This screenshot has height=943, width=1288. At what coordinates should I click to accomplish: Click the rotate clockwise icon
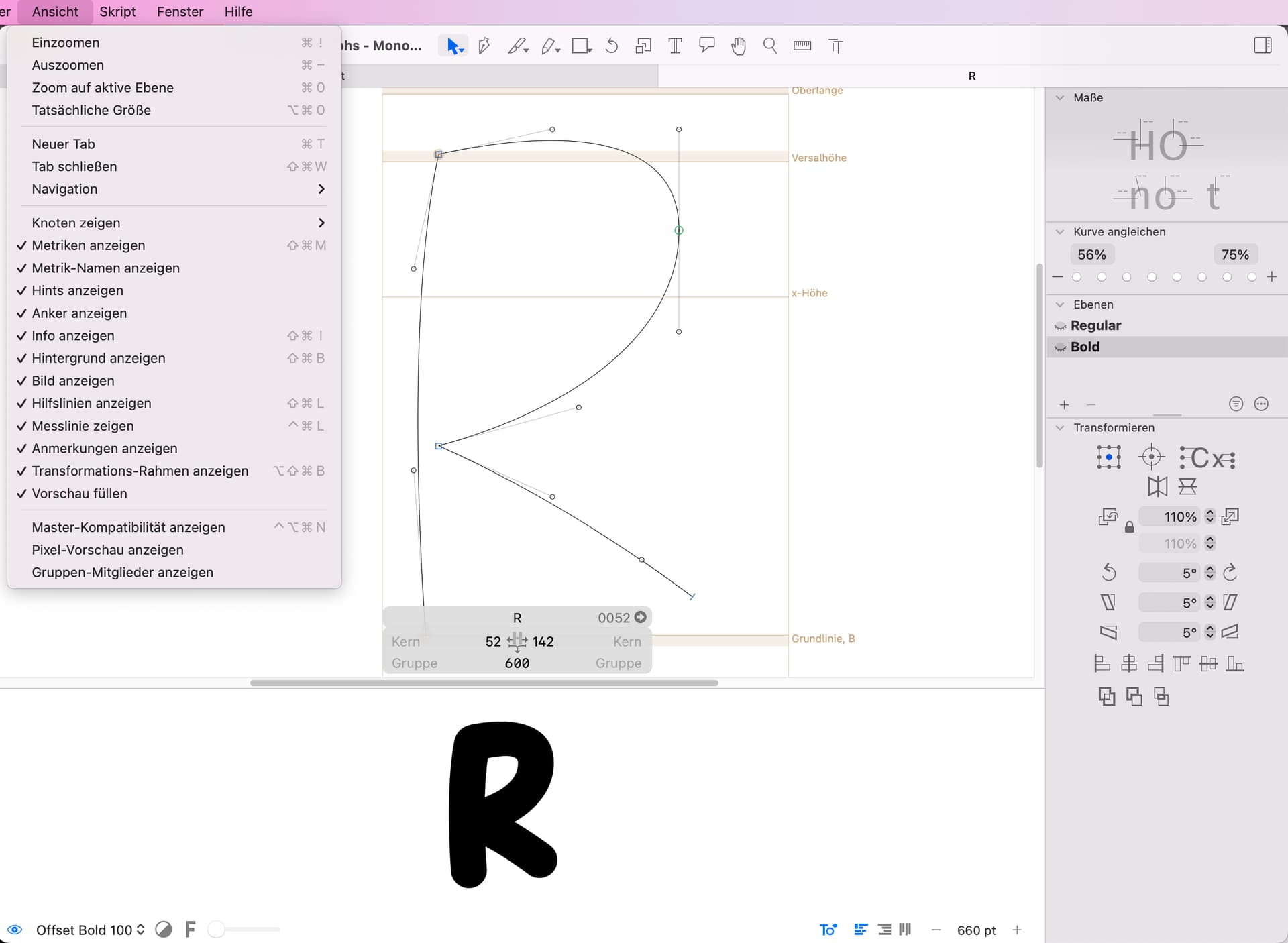(x=1230, y=573)
